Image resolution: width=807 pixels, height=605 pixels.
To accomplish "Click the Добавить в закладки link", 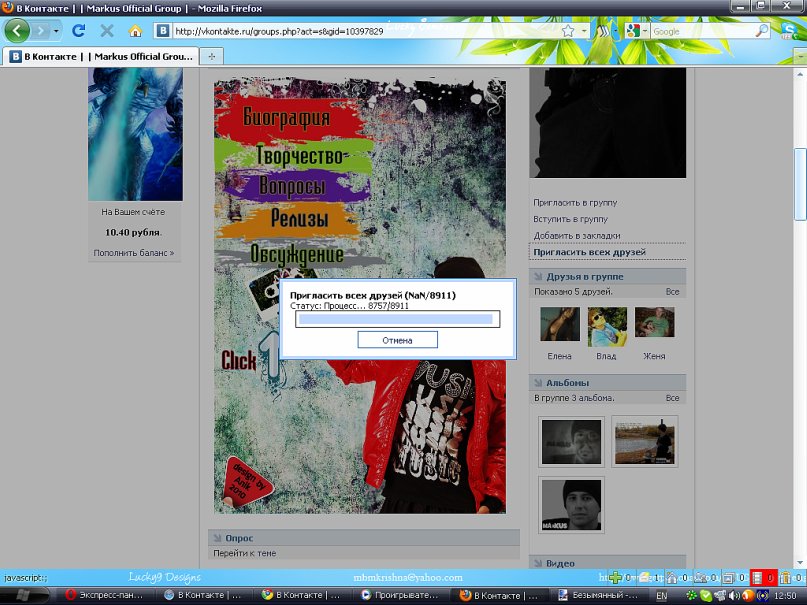I will tap(577, 236).
